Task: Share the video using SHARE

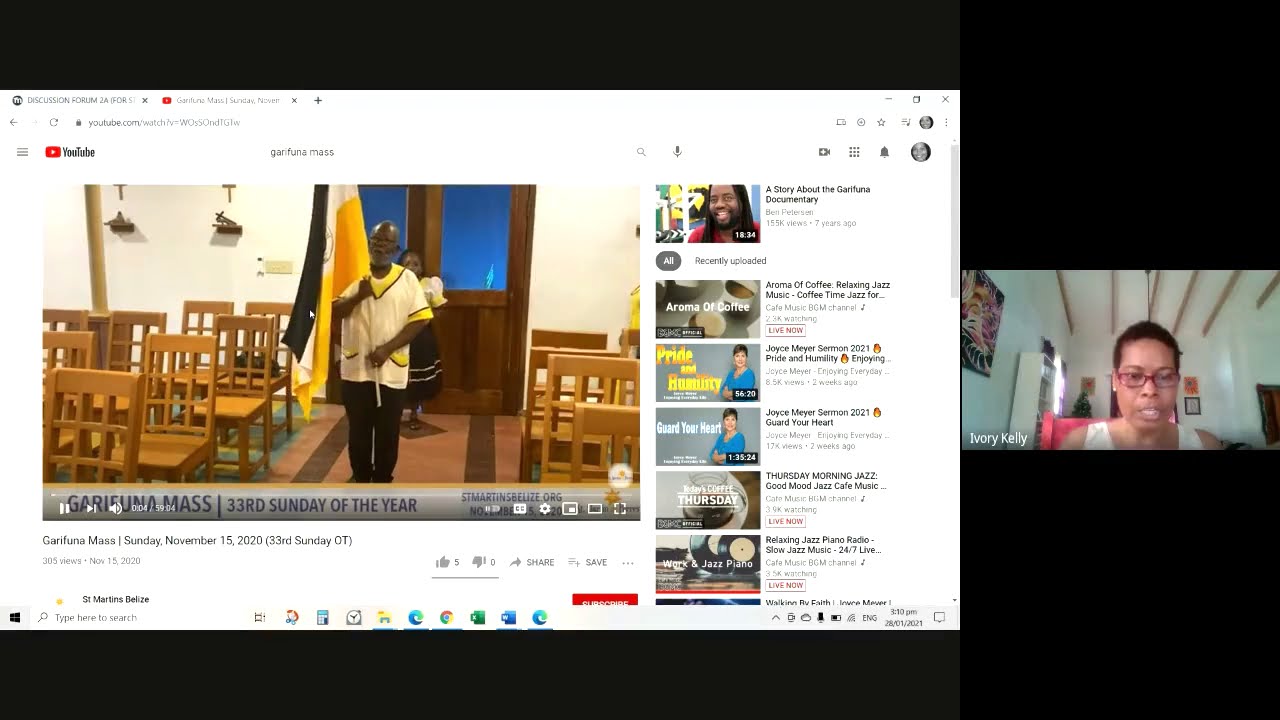Action: (532, 562)
